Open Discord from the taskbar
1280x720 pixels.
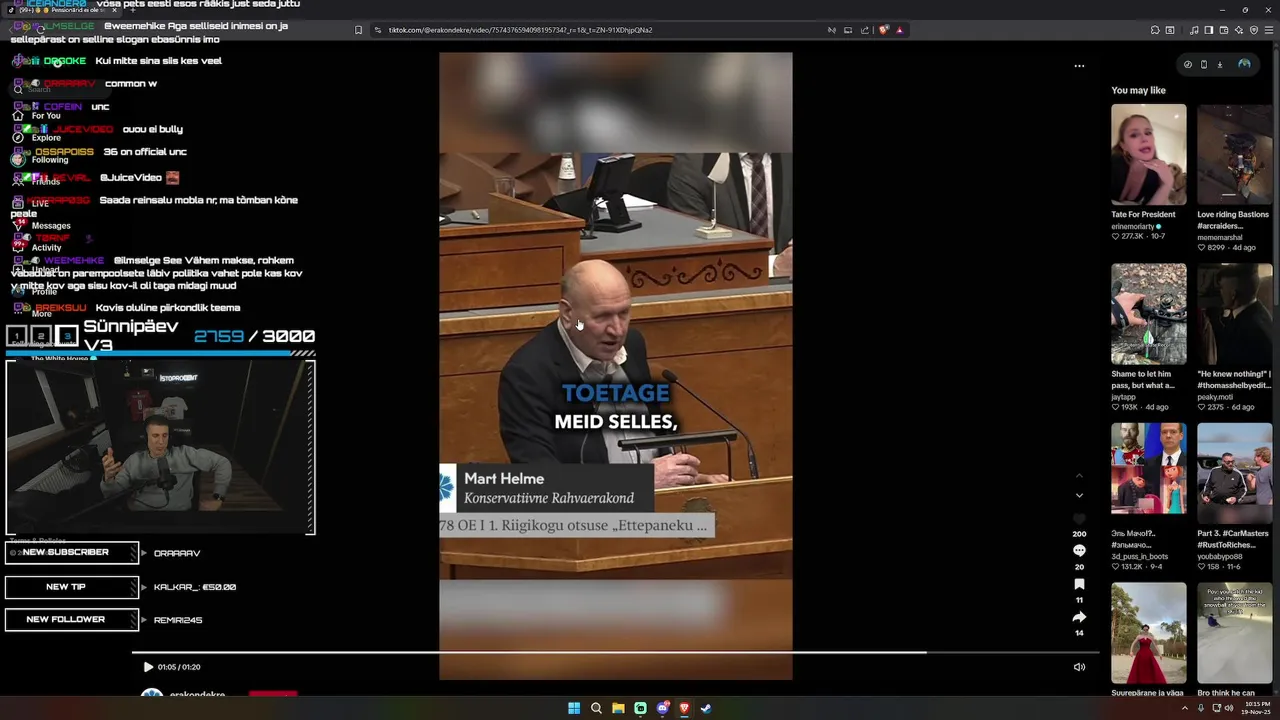click(662, 708)
